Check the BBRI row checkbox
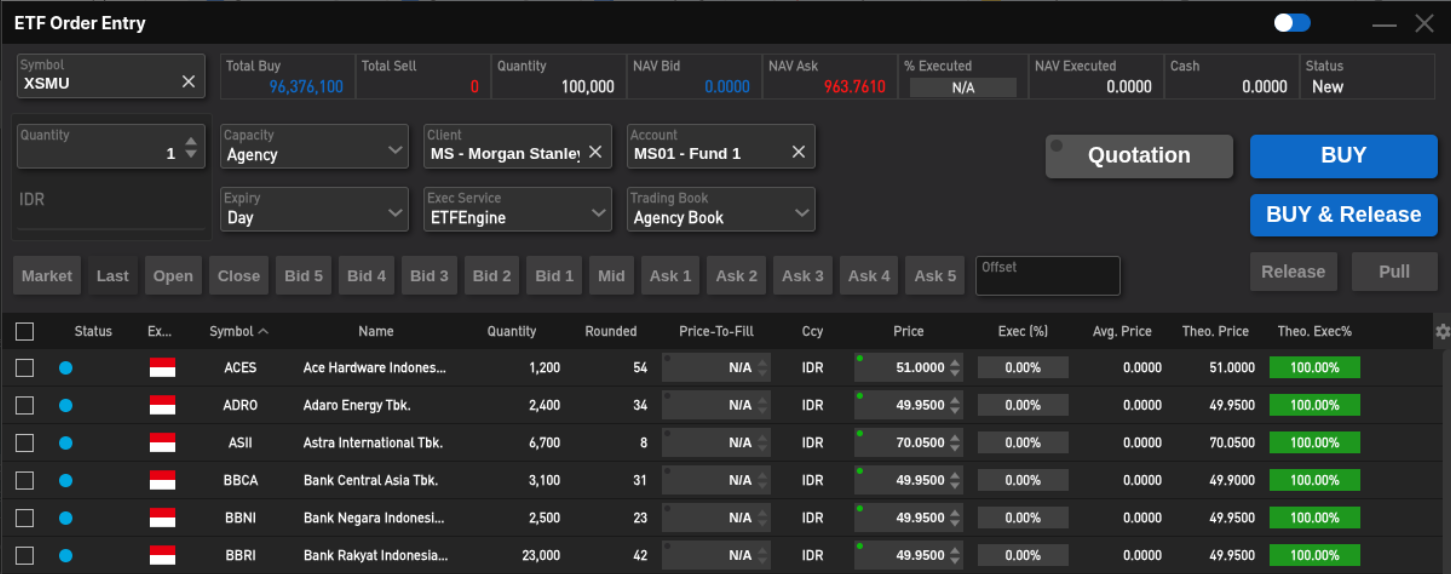 click(x=25, y=555)
